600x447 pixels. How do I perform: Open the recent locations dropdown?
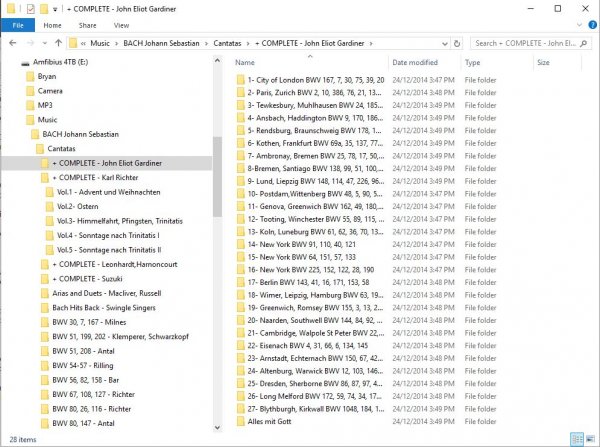coord(45,43)
